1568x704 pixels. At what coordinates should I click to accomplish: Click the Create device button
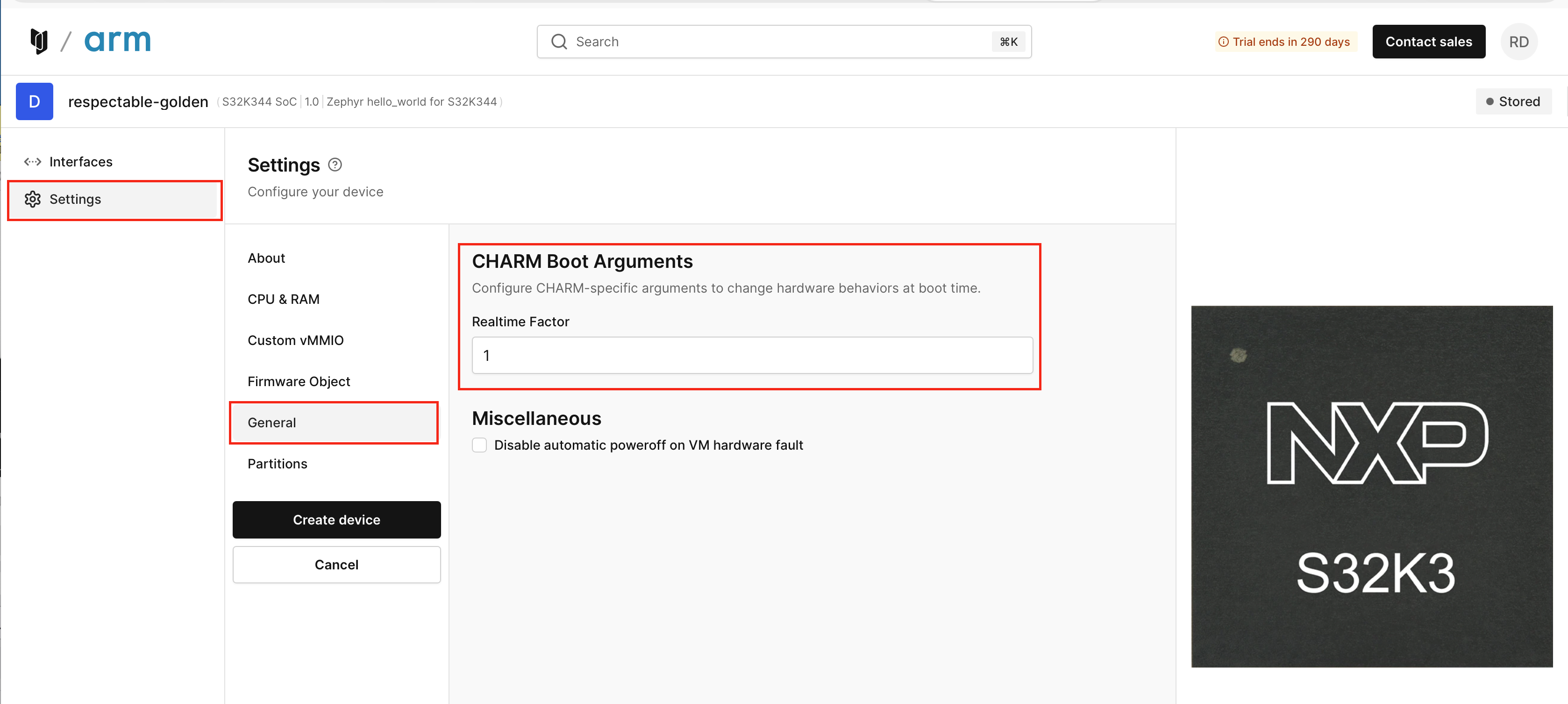(336, 519)
